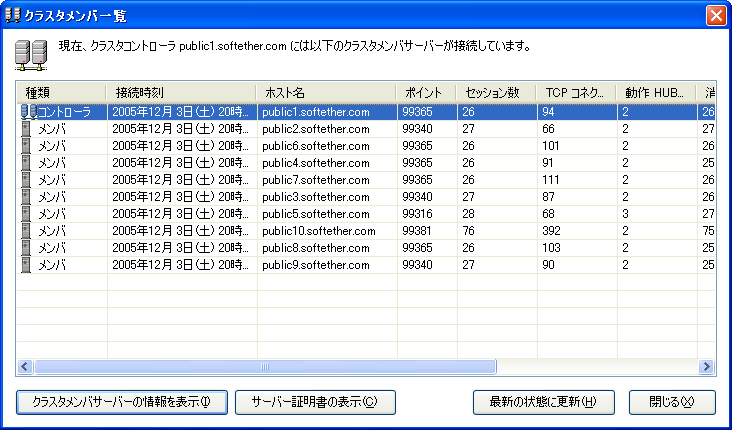Click the コントローラ type cell

click(x=64, y=112)
